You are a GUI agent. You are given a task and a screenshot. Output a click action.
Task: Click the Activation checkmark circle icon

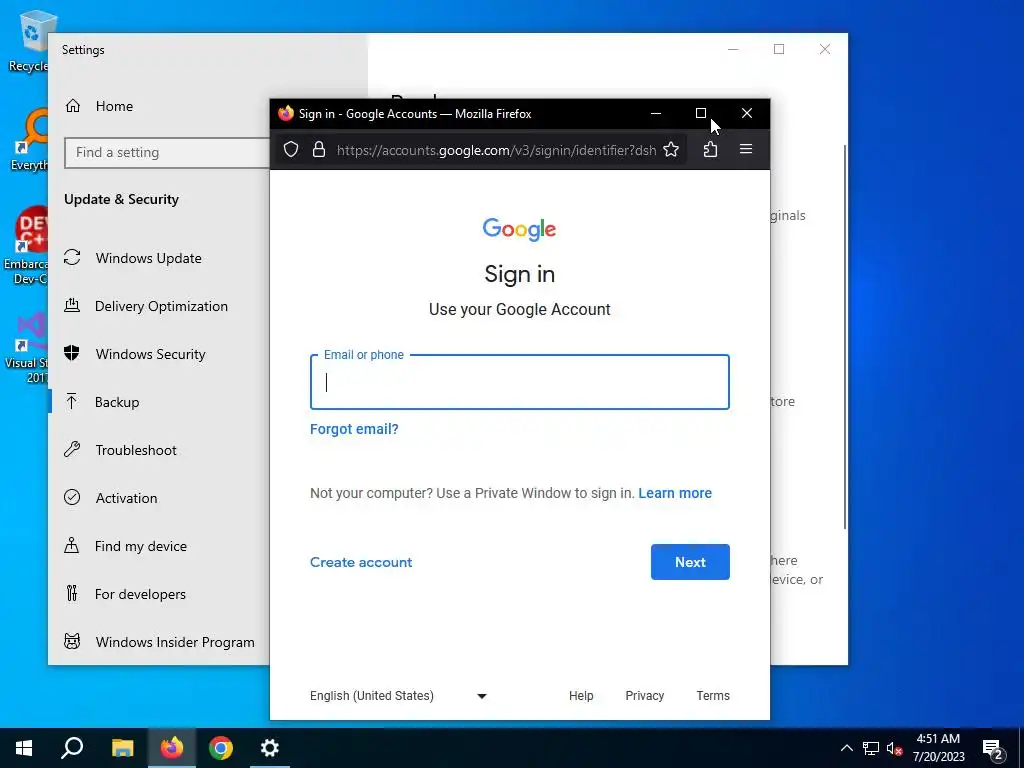click(x=72, y=498)
